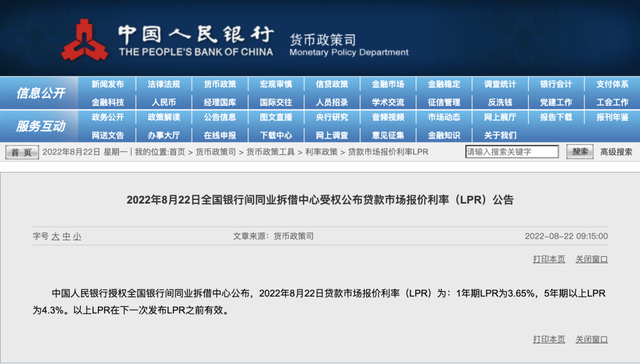Click the 首页 home button
The width and height of the screenshot is (640, 364).
point(22,152)
